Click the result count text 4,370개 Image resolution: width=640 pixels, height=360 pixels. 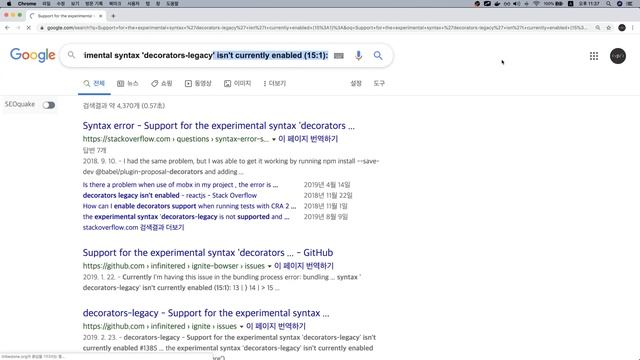click(x=124, y=106)
